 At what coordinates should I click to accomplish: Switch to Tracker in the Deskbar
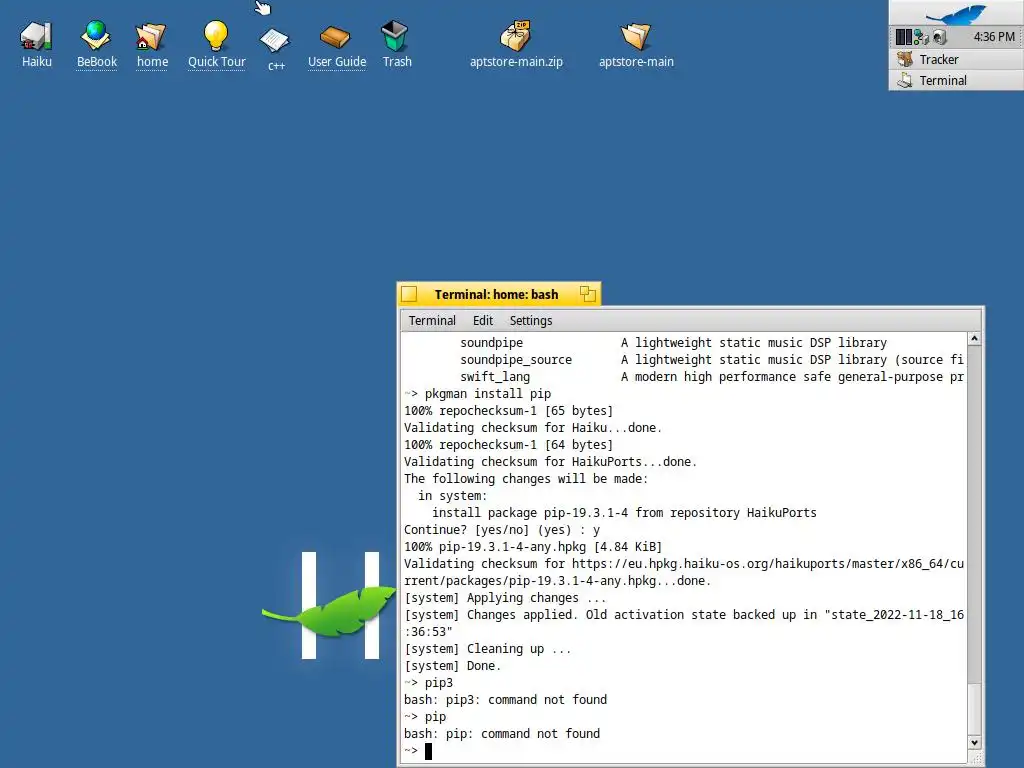click(956, 59)
